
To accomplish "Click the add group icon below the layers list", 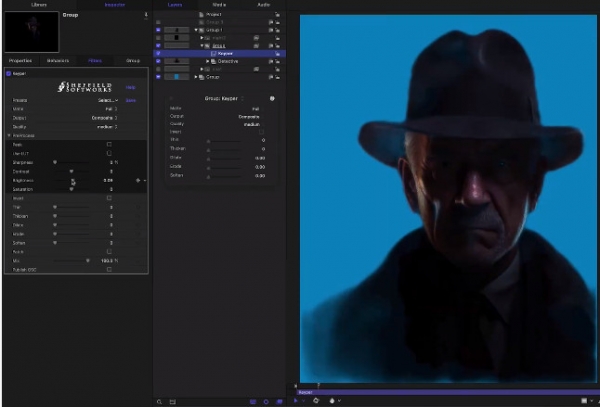I will pos(173,402).
